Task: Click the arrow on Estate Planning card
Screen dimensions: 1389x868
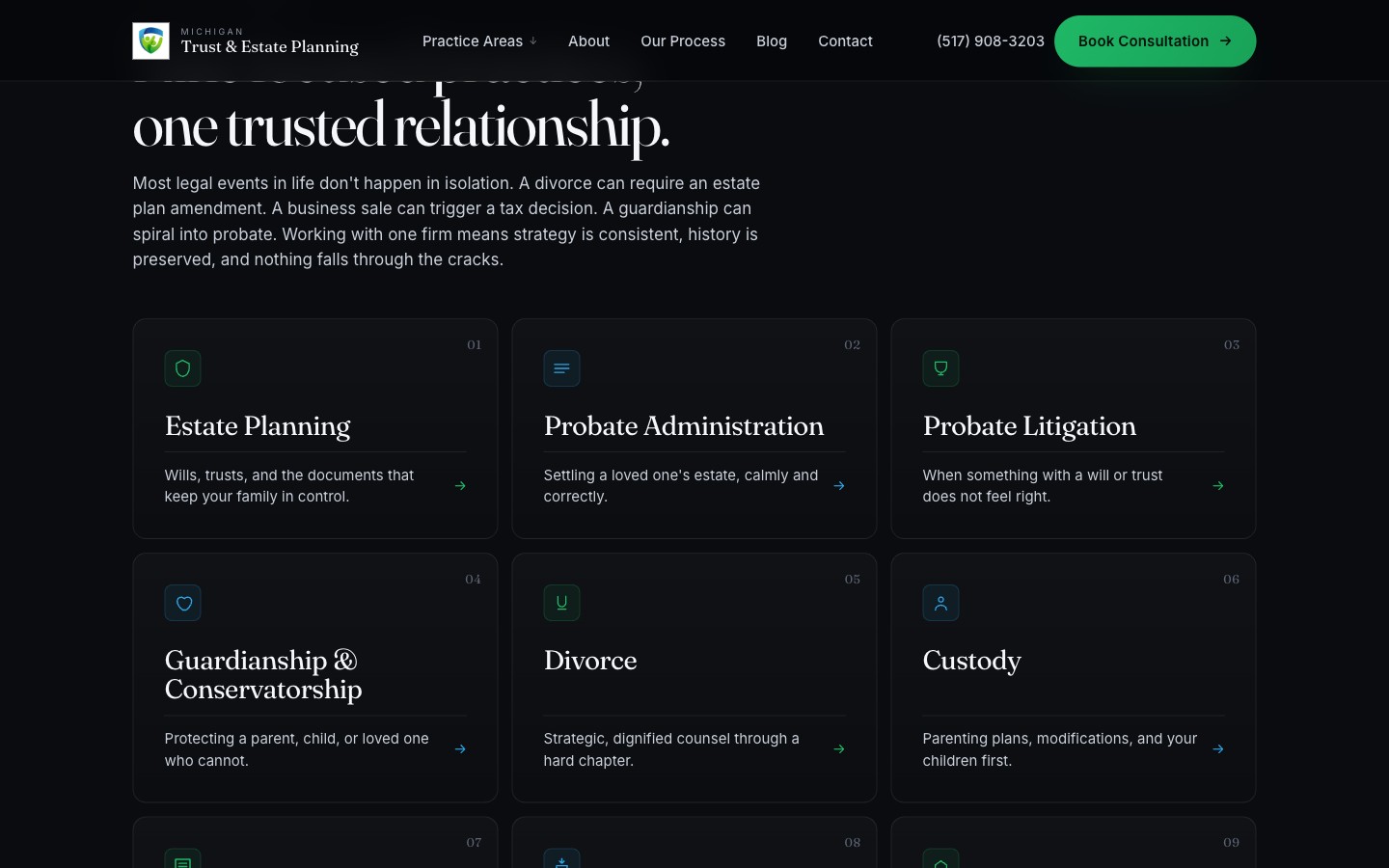Action: (460, 486)
